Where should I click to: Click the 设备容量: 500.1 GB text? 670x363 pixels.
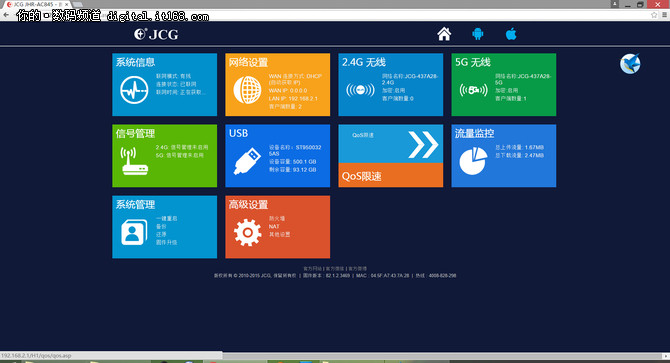[x=293, y=162]
